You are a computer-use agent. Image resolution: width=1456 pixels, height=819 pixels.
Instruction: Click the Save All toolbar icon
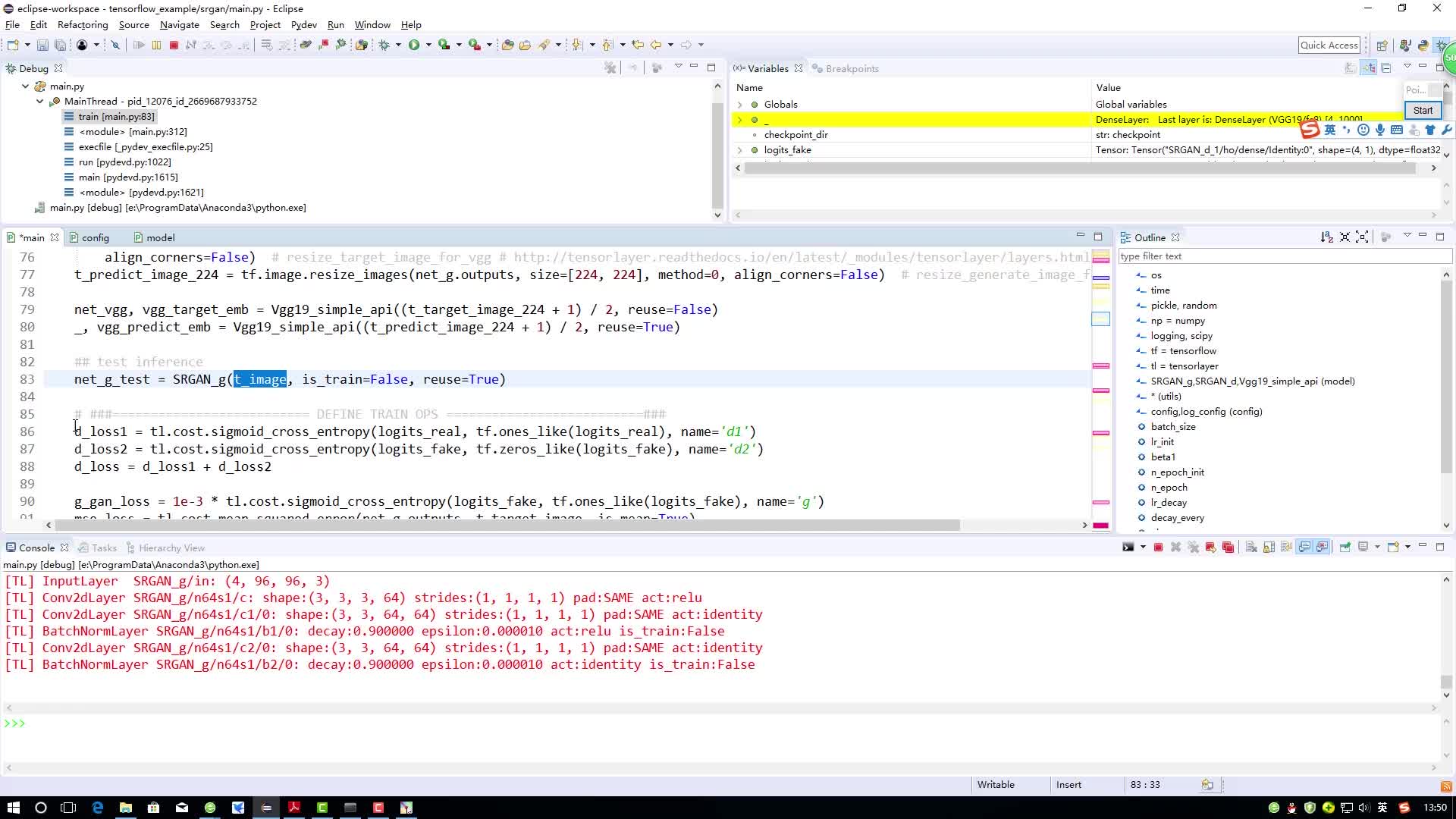pyautogui.click(x=60, y=45)
